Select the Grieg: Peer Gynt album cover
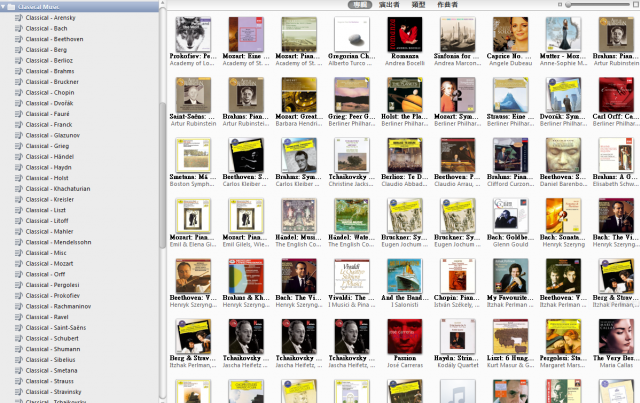This screenshot has height=403, width=640. tap(351, 95)
